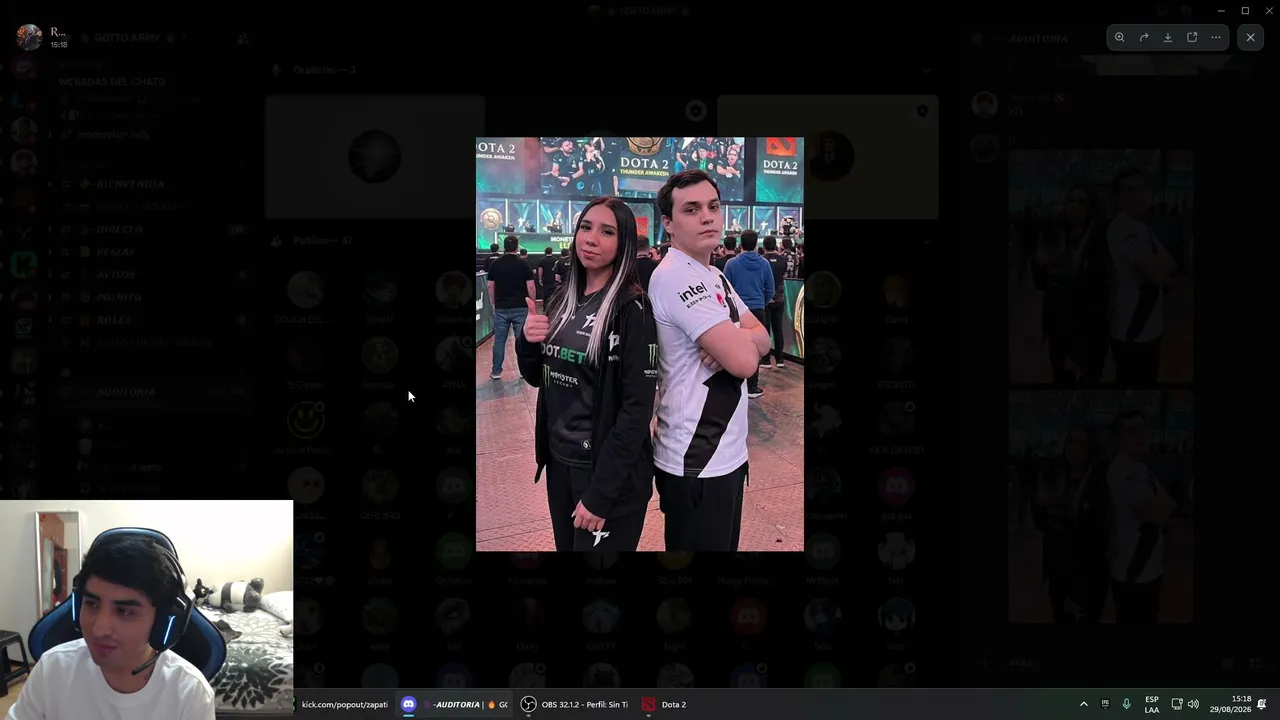Forward the image with the arrow icon
Image resolution: width=1280 pixels, height=720 pixels.
[1144, 37]
